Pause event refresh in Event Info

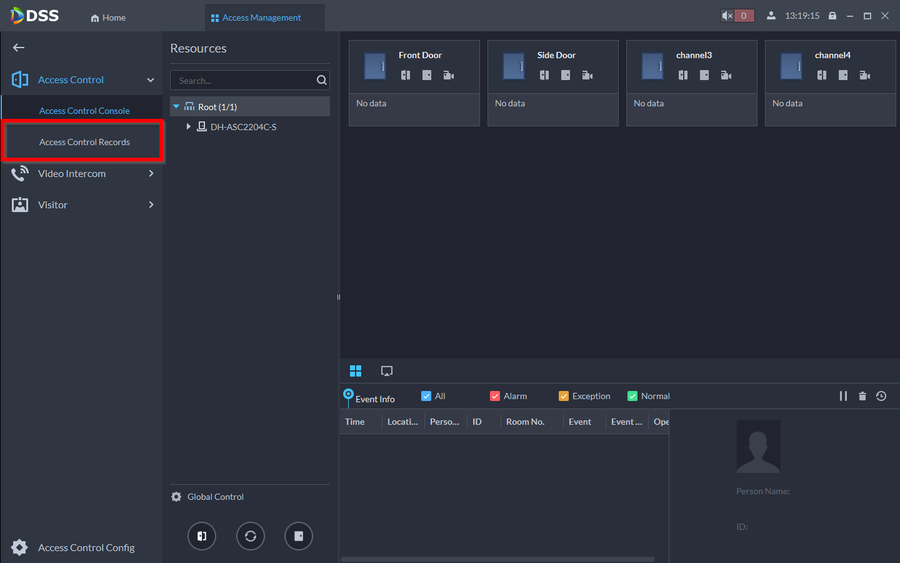tap(843, 397)
